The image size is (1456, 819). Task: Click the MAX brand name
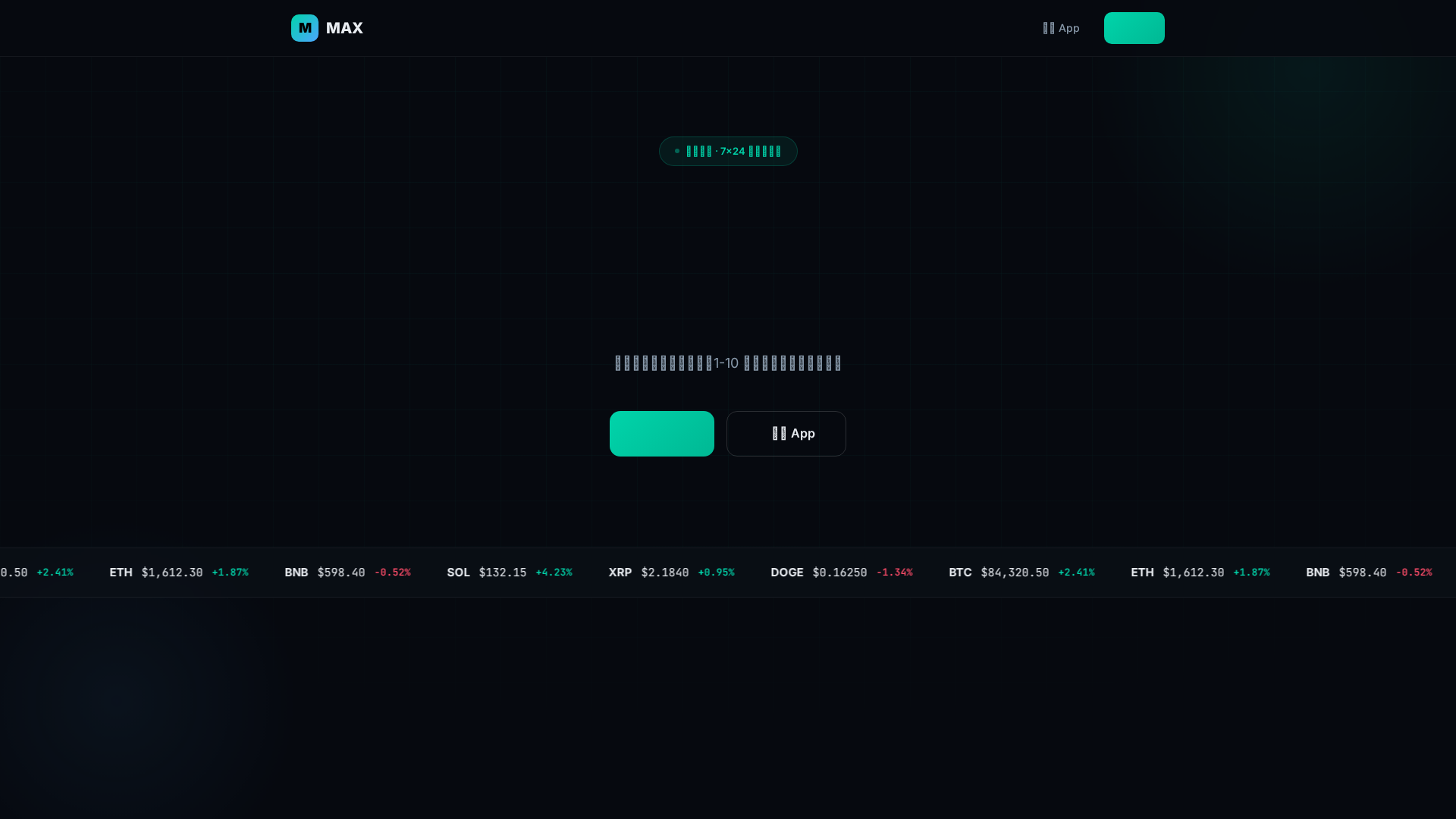pos(344,28)
